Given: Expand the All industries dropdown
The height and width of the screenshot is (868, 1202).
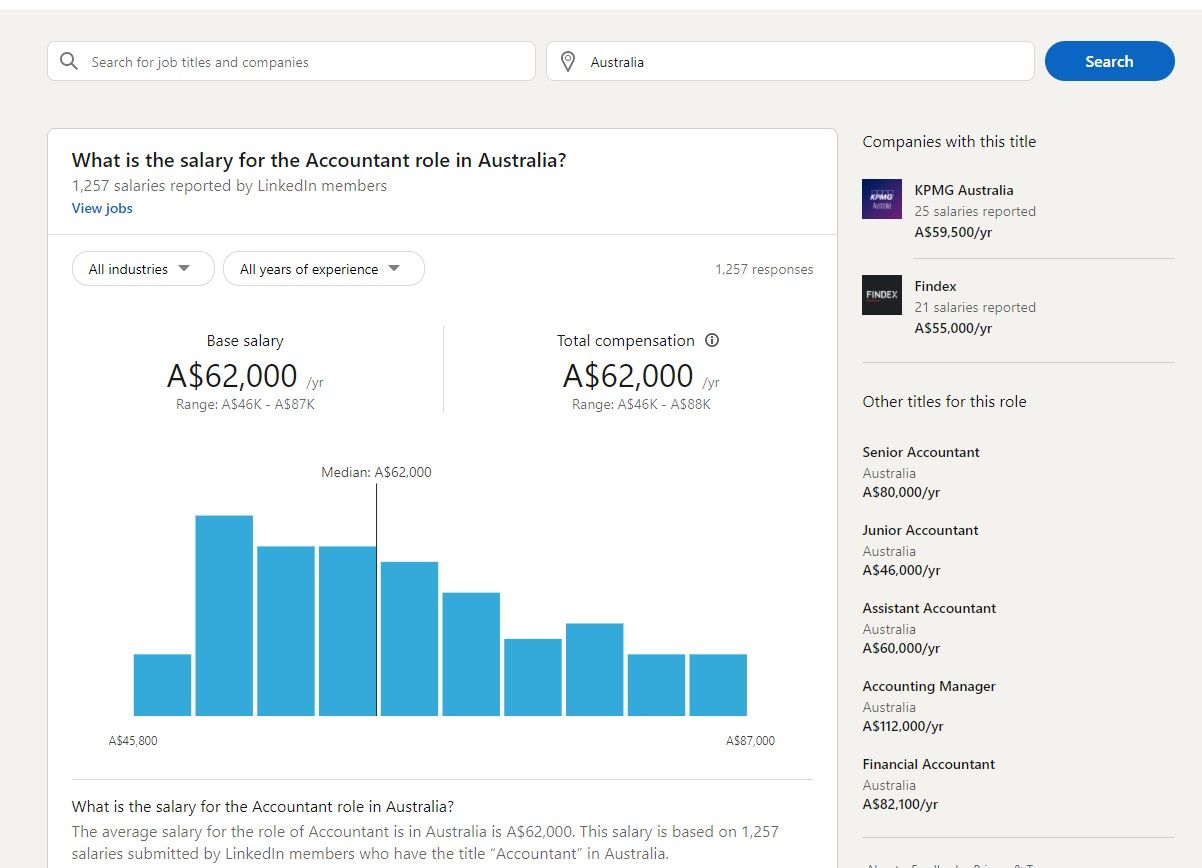Looking at the screenshot, I should (143, 269).
